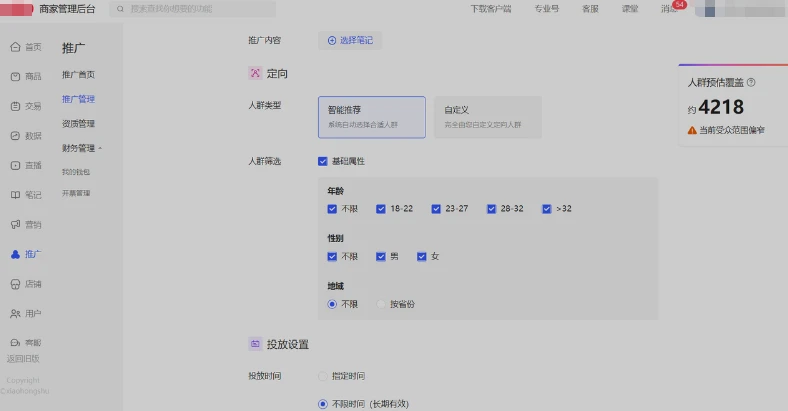Viewport: 788px width, 411px height.
Task: Click the 商家管理后台 logo title
Action: pyautogui.click(x=67, y=9)
